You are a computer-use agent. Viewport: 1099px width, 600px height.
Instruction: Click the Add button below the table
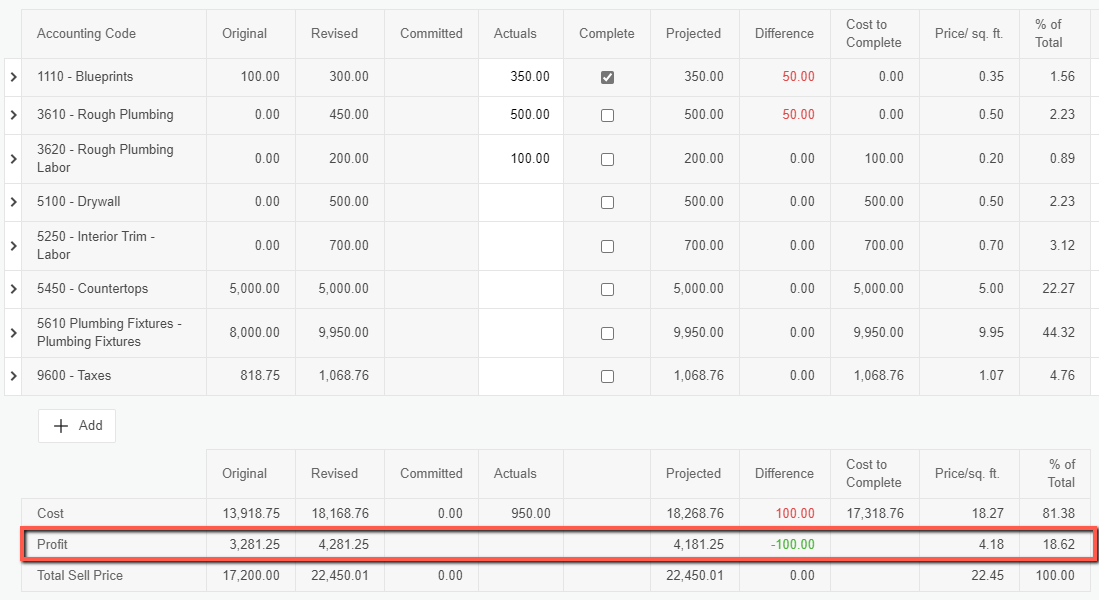tap(77, 426)
